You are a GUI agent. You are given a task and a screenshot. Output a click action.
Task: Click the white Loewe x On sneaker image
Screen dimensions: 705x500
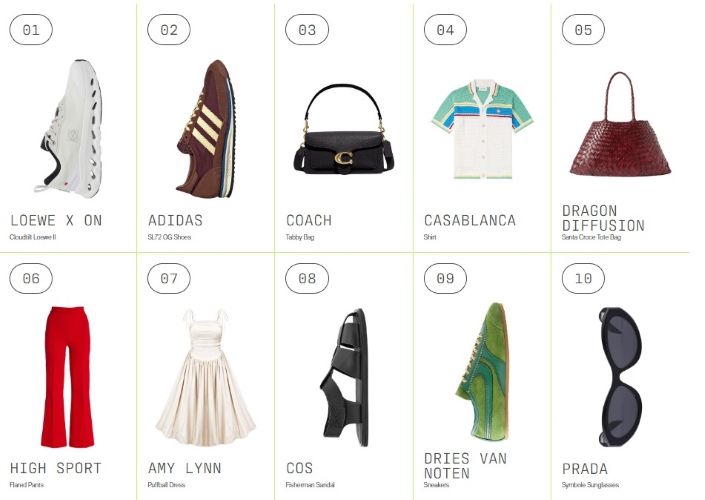tap(68, 129)
